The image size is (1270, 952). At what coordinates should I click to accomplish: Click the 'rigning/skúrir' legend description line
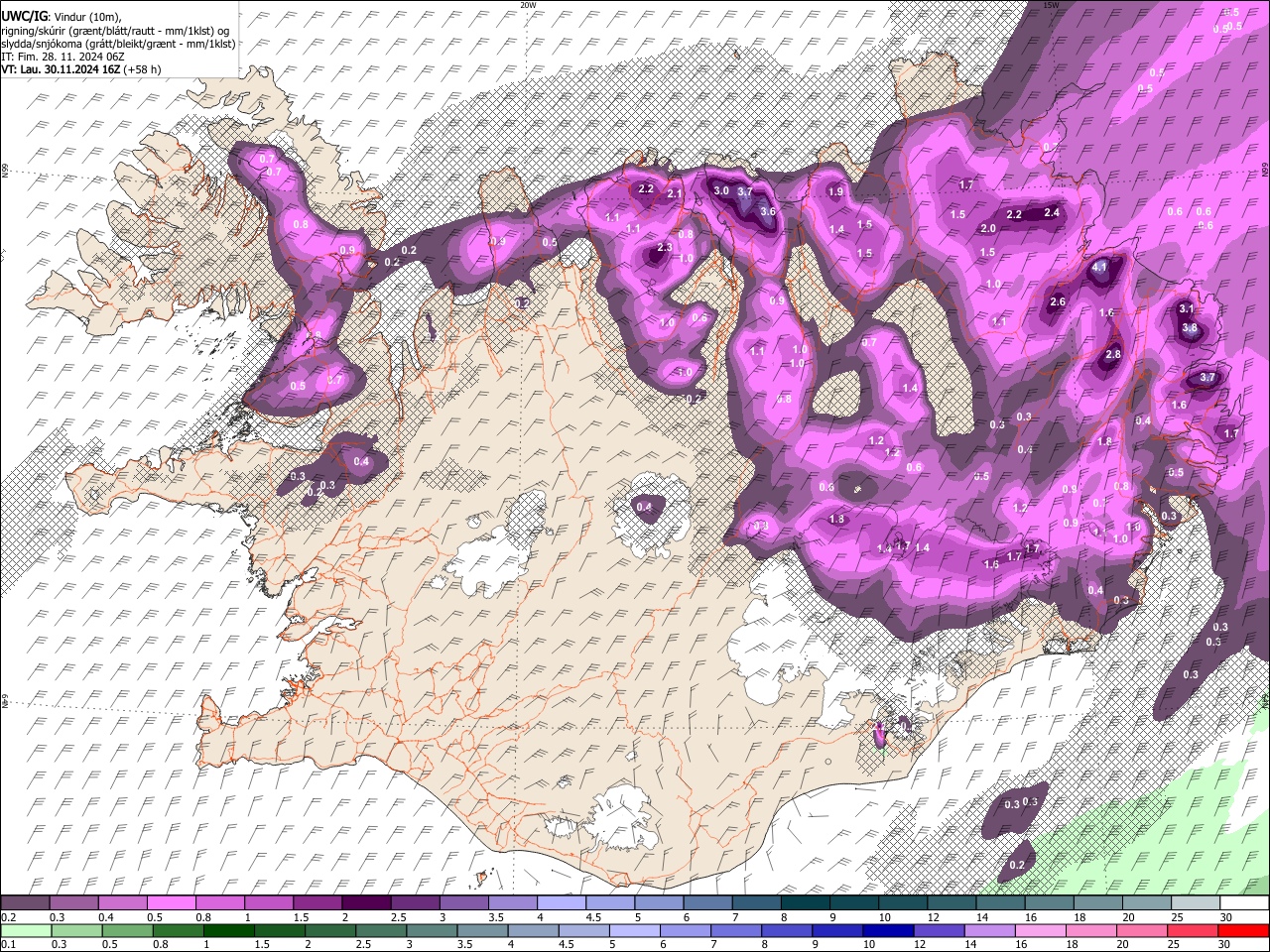117,31
